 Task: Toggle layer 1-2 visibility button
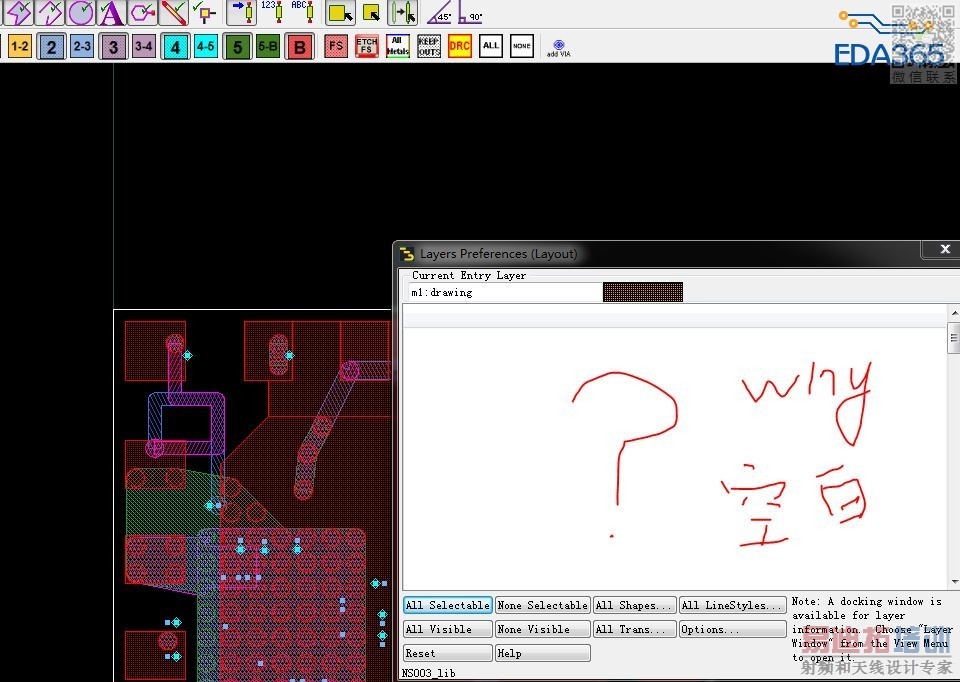[20, 47]
